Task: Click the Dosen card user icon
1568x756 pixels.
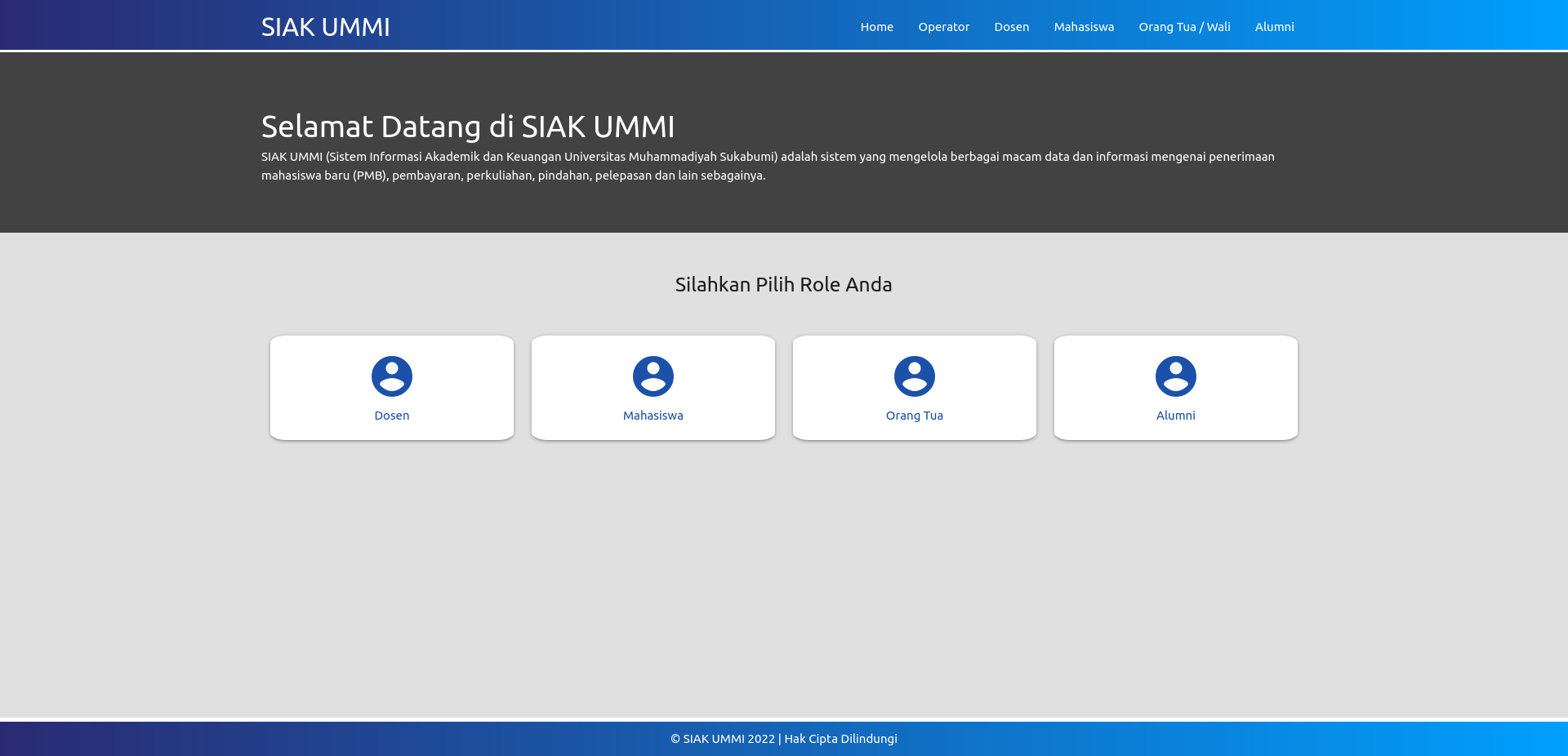Action: coord(392,376)
